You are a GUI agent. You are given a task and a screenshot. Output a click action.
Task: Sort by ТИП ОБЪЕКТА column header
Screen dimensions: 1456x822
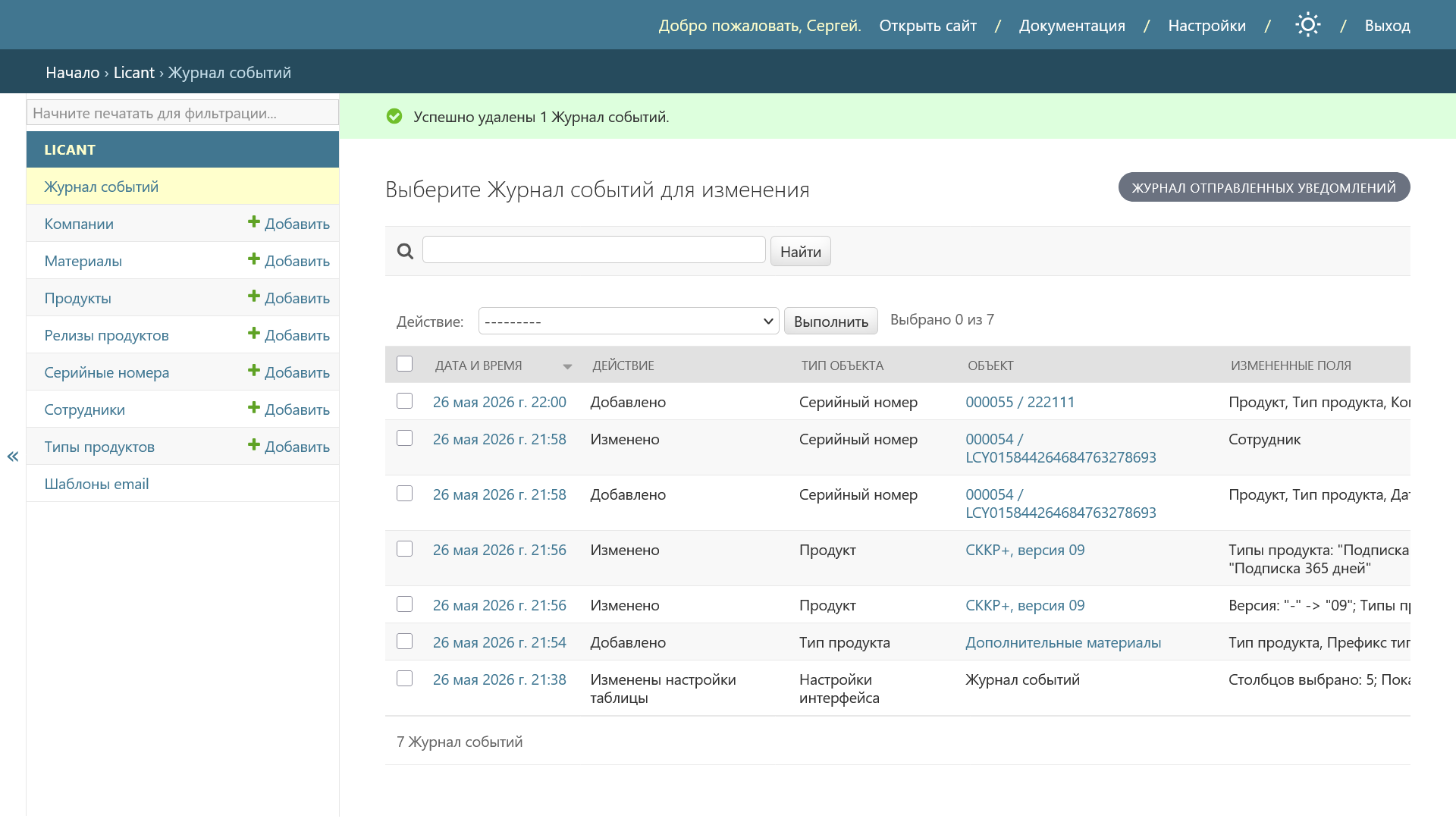[x=843, y=366]
